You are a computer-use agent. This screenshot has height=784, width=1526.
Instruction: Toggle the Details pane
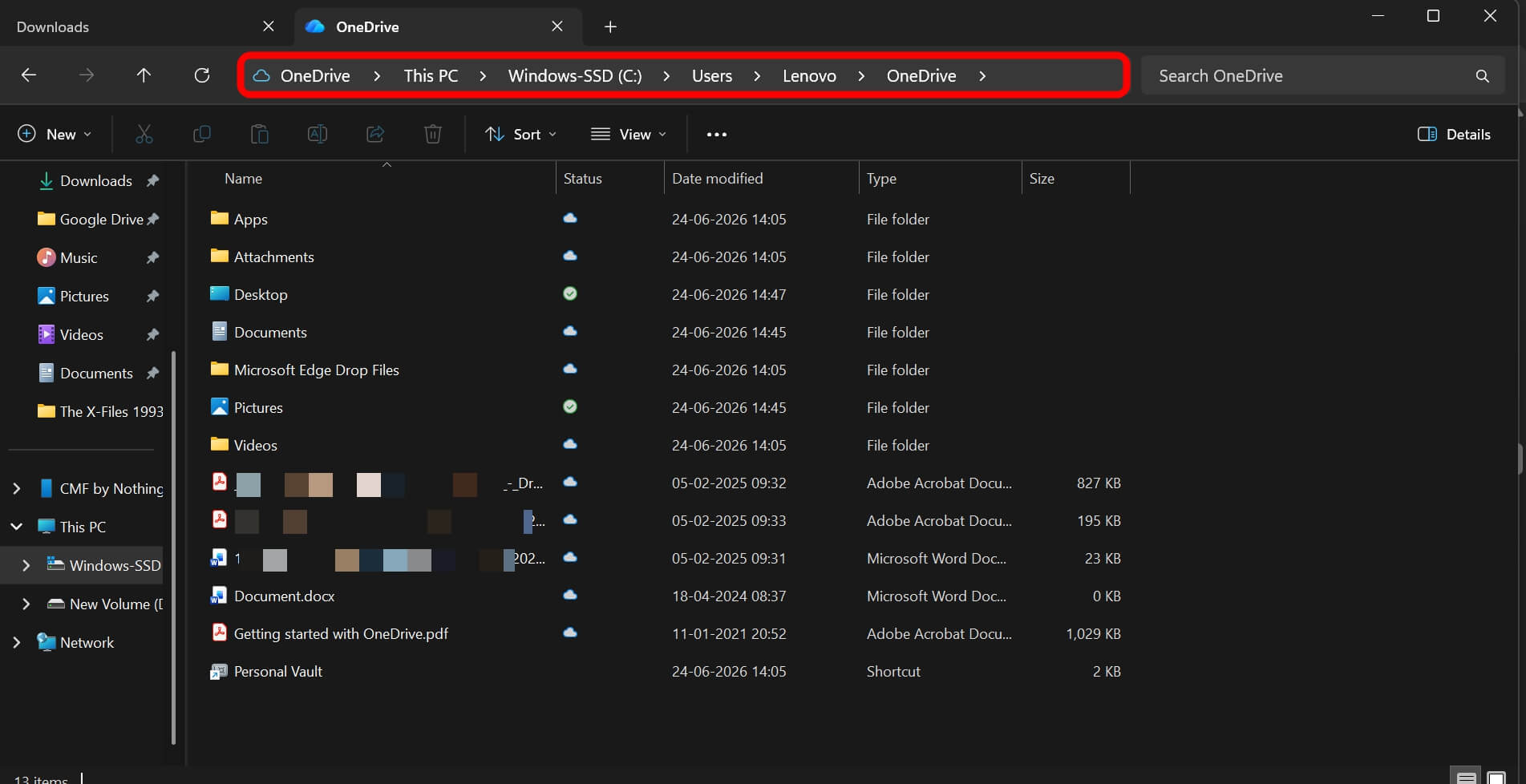(1454, 135)
